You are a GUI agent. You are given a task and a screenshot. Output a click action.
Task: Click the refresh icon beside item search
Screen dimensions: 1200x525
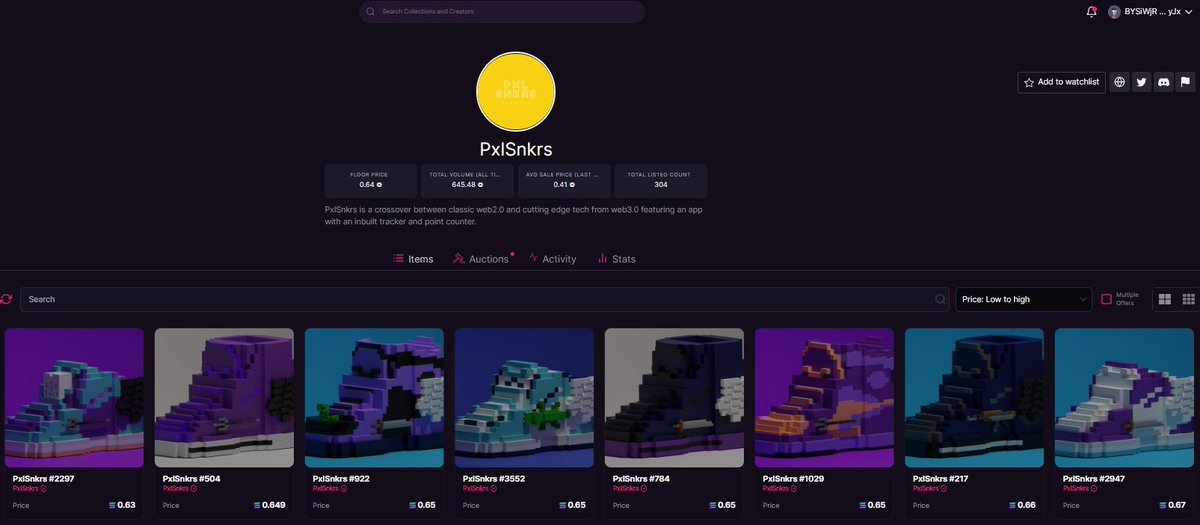(x=7, y=299)
